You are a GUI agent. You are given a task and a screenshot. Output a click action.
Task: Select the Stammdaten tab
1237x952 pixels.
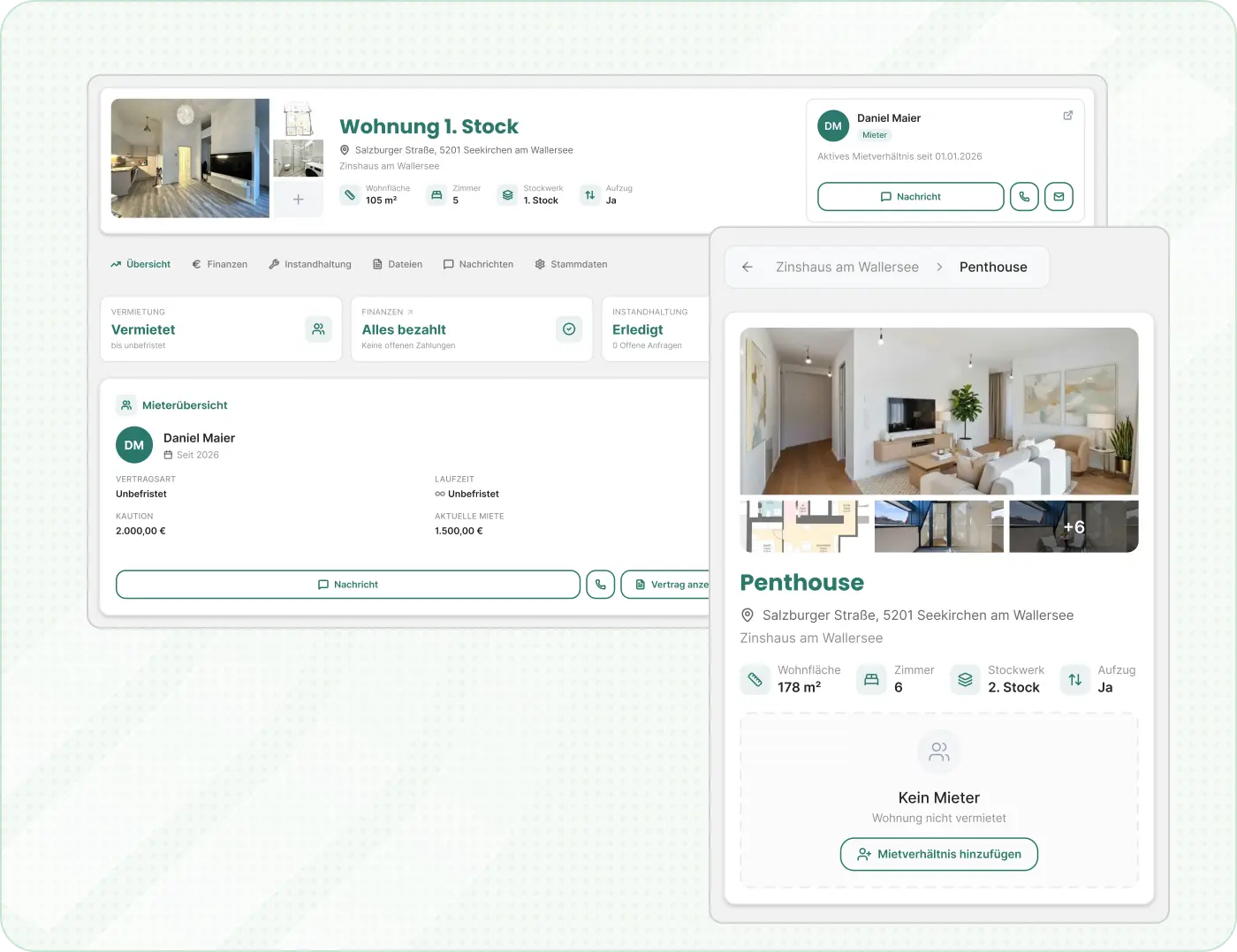click(x=571, y=264)
